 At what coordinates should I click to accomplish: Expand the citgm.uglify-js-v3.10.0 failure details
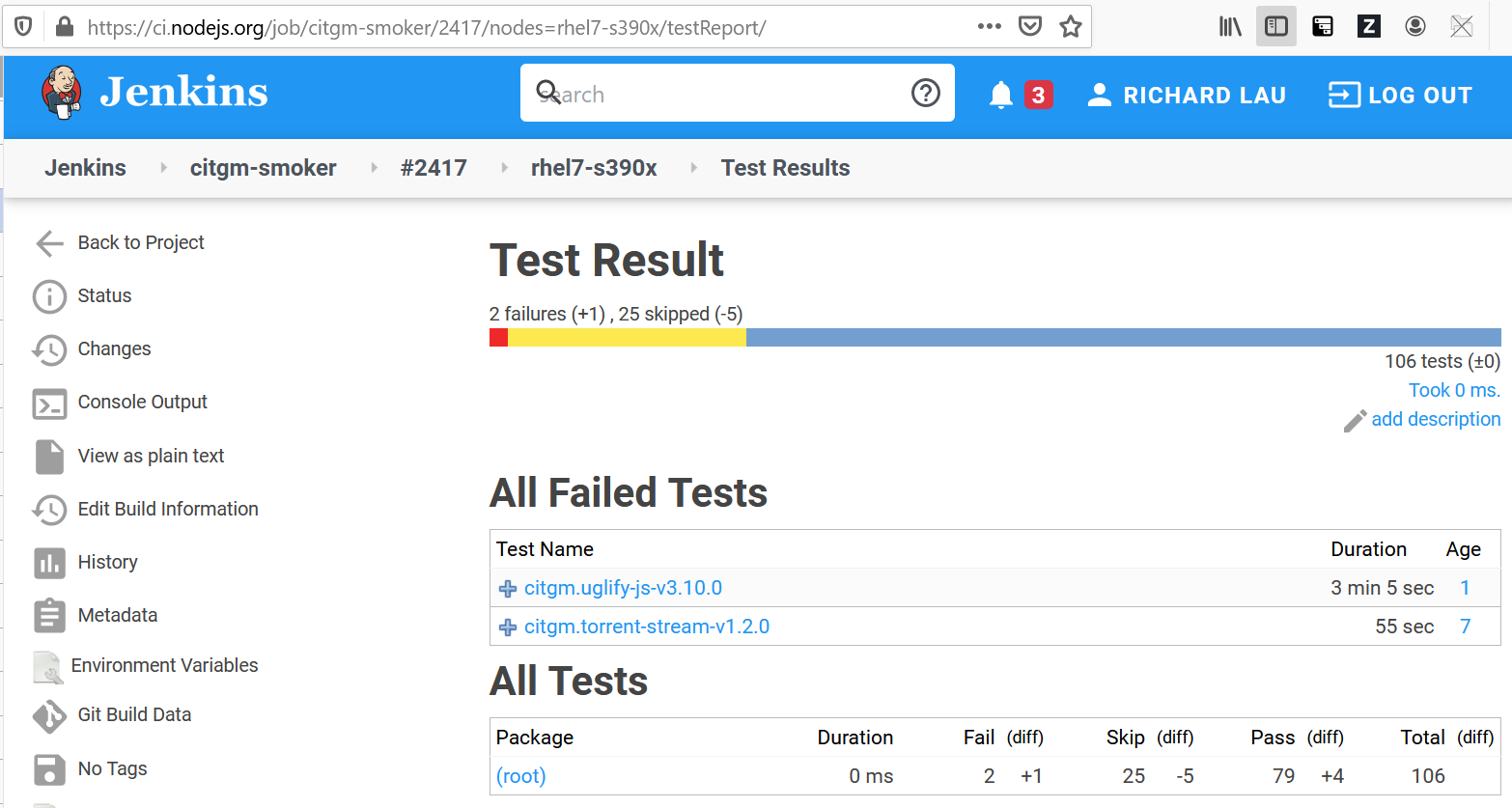click(508, 589)
